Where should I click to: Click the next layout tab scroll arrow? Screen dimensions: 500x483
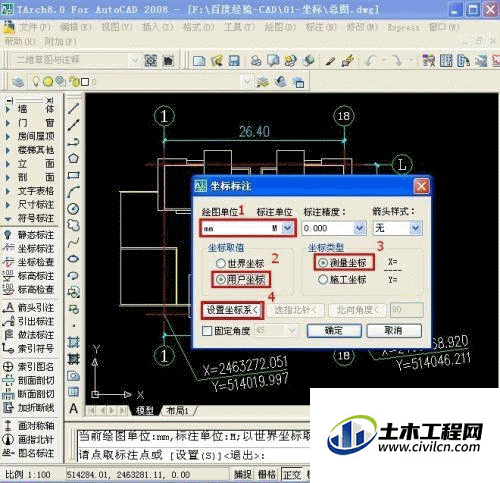coord(112,411)
